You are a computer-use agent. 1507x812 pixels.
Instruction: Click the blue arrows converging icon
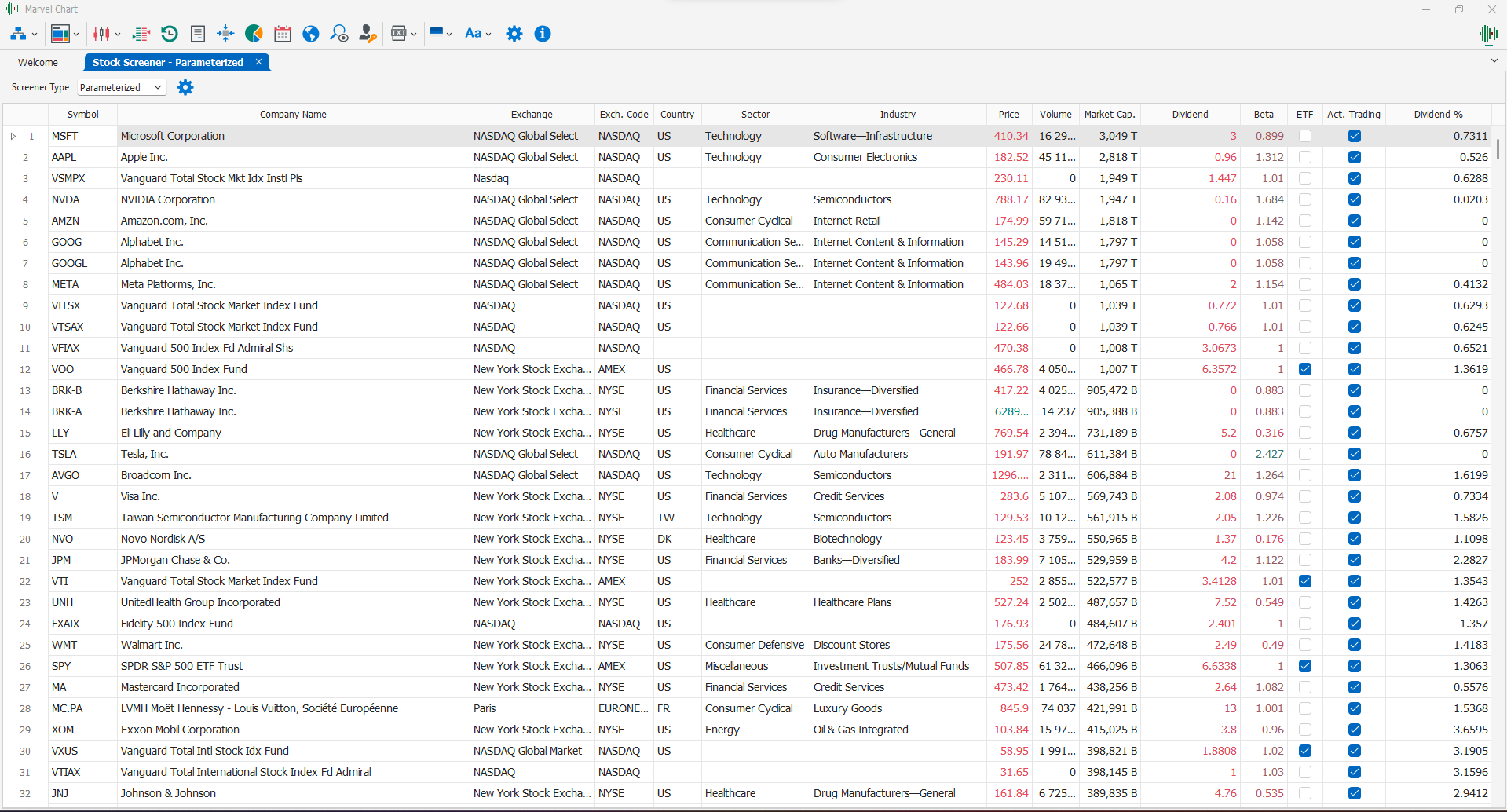coord(225,34)
